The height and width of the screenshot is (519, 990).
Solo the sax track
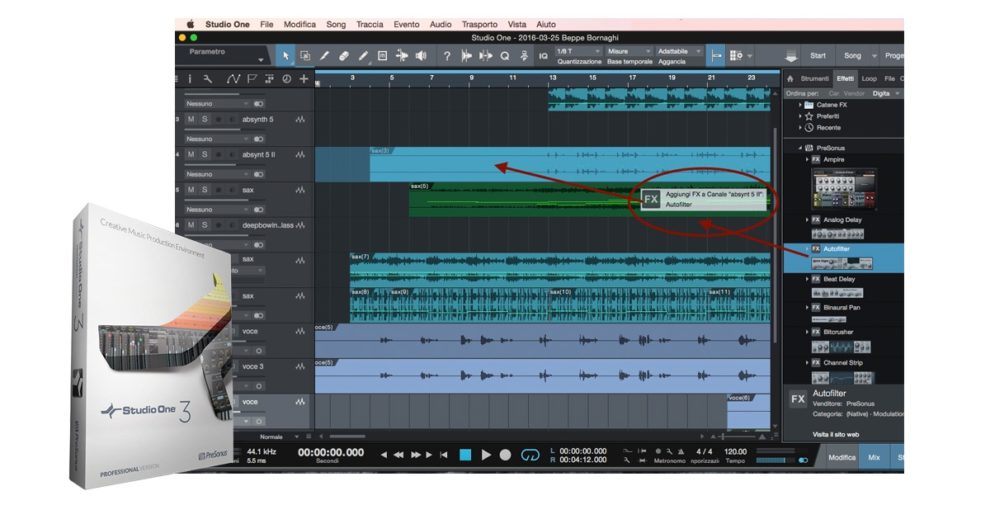[x=204, y=190]
